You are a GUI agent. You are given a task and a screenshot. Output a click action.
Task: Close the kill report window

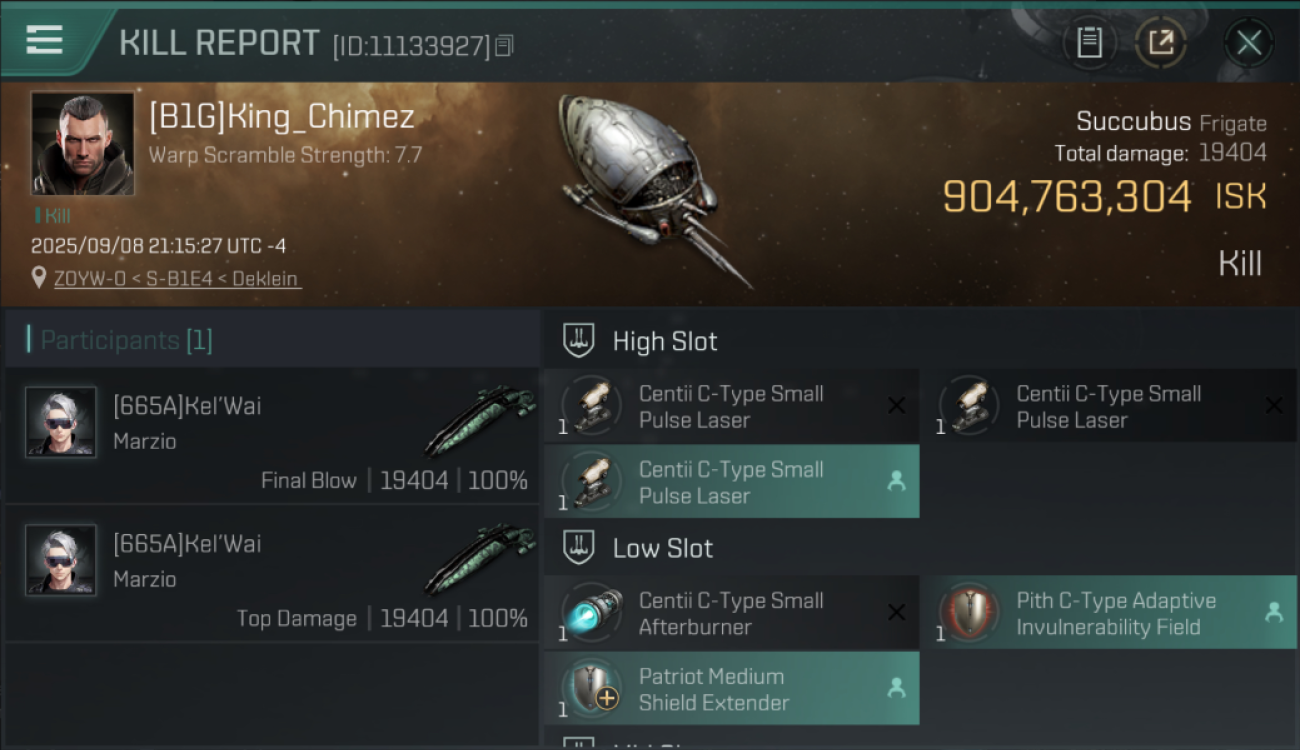coord(1248,43)
